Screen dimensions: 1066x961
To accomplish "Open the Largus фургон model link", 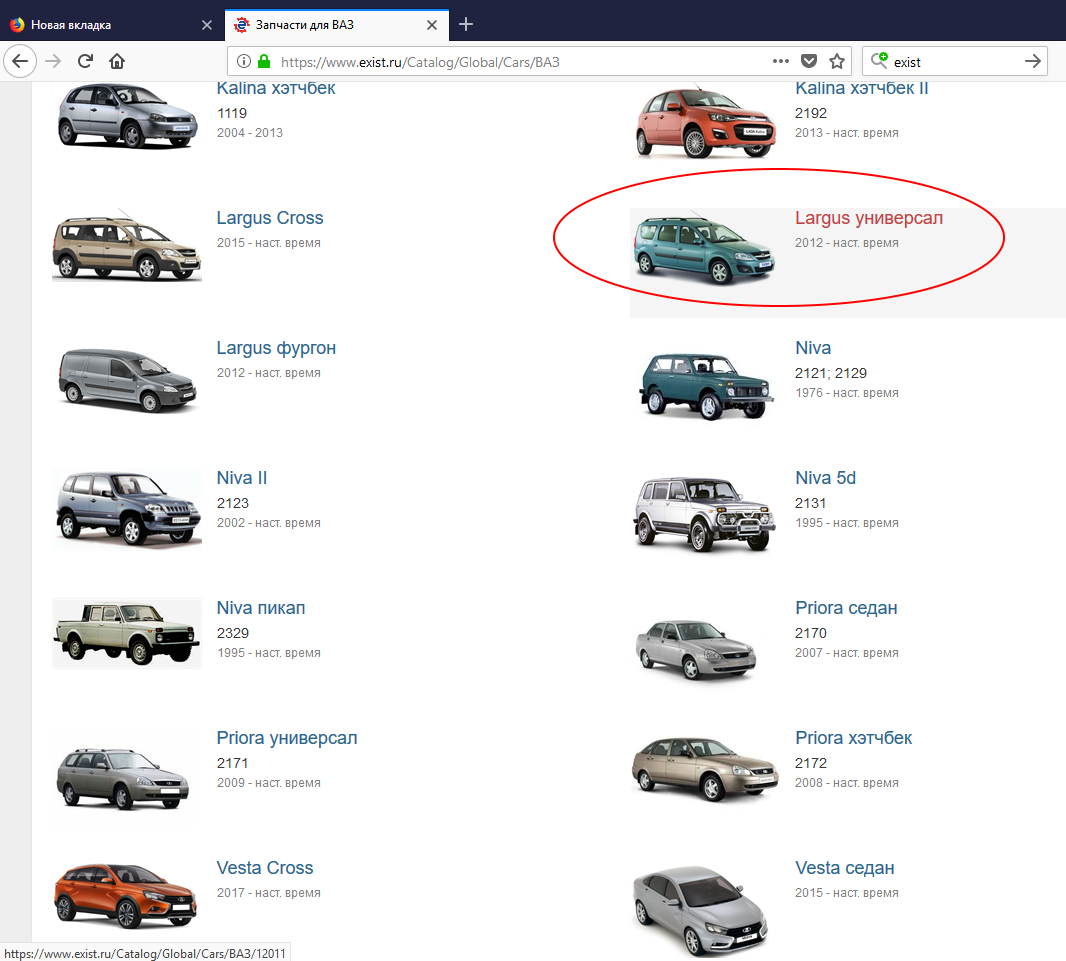I will pos(276,348).
